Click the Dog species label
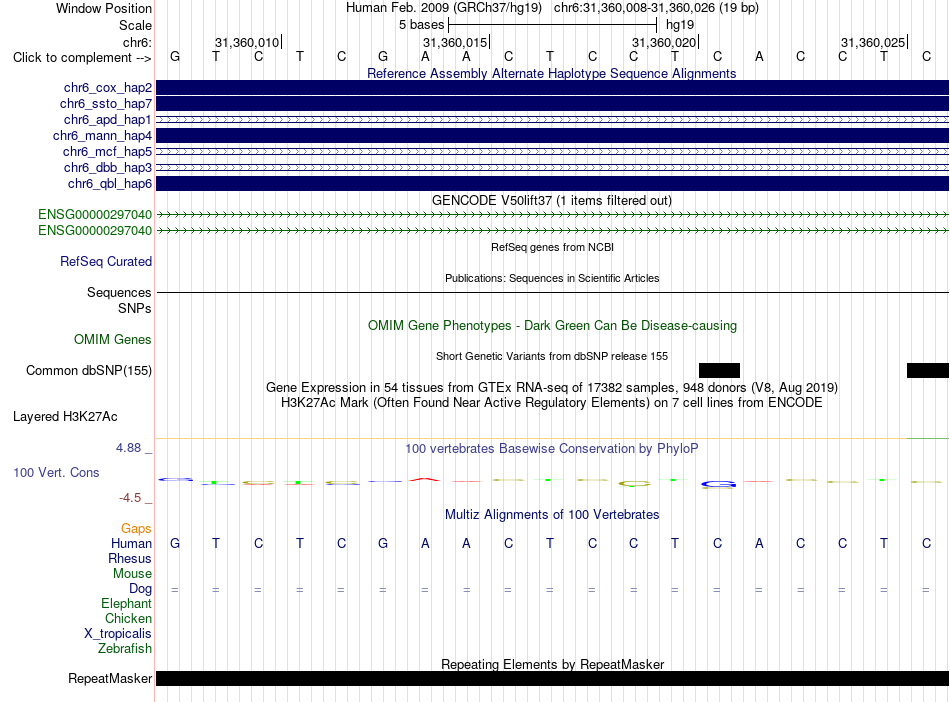950x702 pixels. coord(140,589)
